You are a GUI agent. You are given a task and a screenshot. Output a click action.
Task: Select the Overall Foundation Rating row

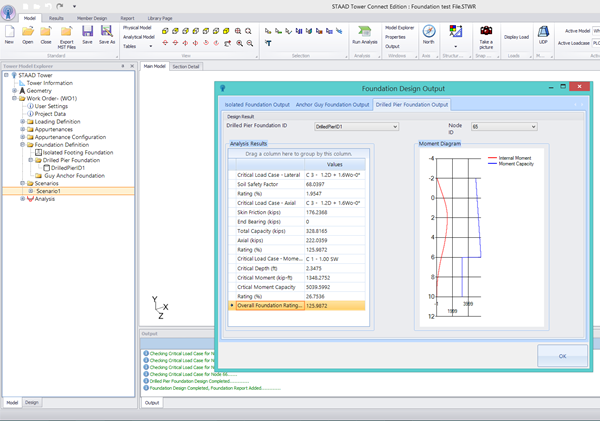pos(297,305)
